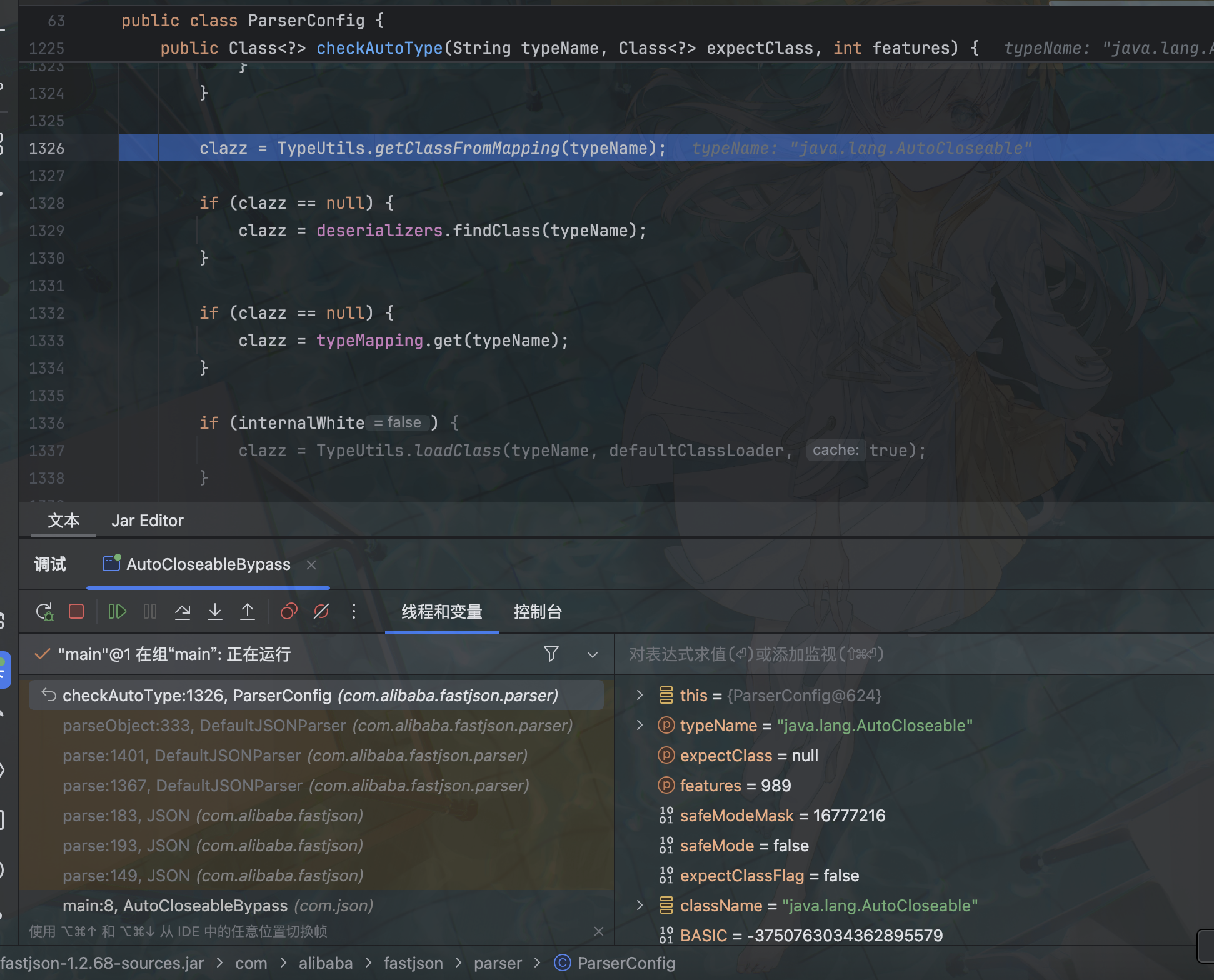Click the thread filter funnel icon
1214x980 pixels.
click(x=551, y=654)
